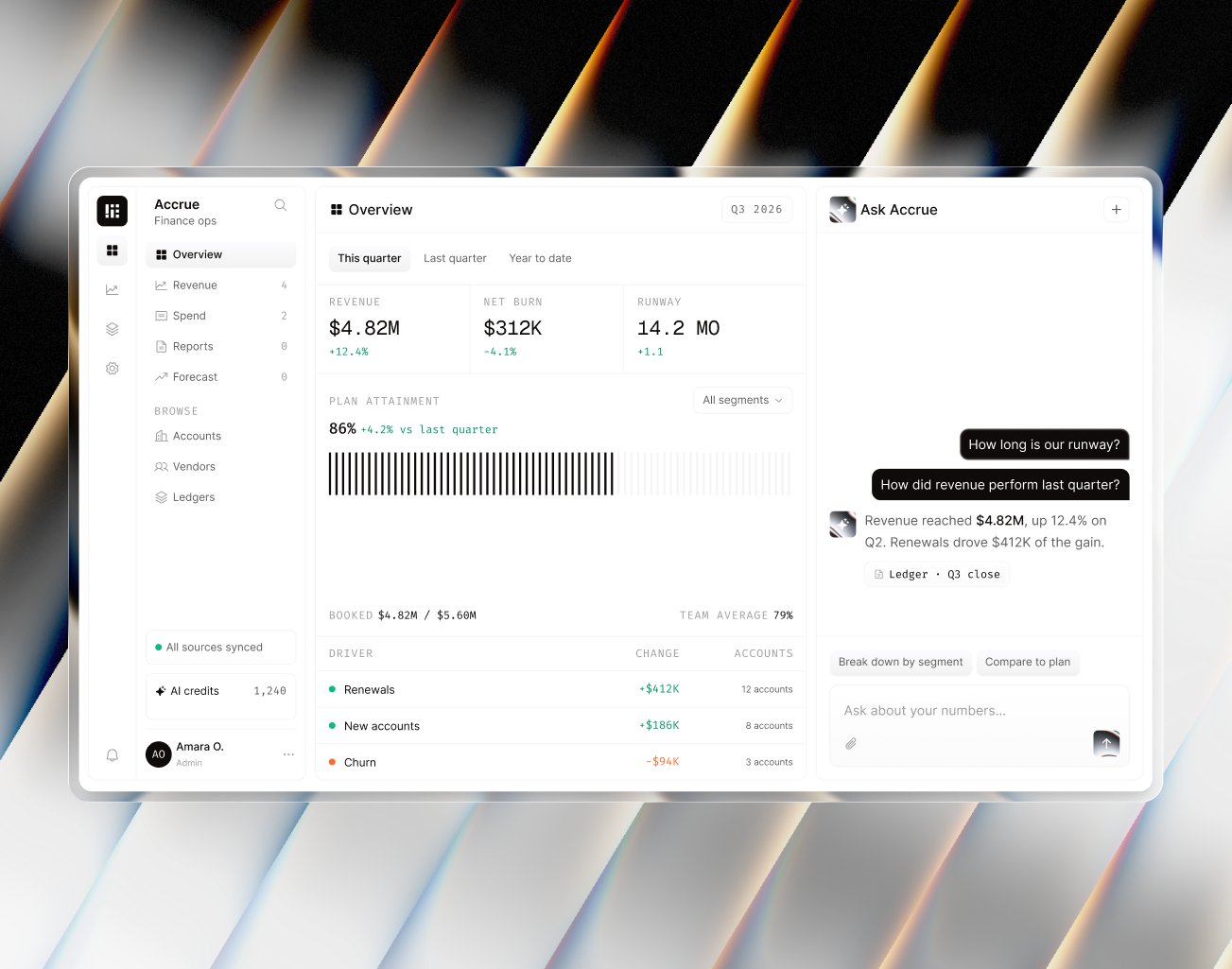Click the sidebar search magnifier icon

280,205
